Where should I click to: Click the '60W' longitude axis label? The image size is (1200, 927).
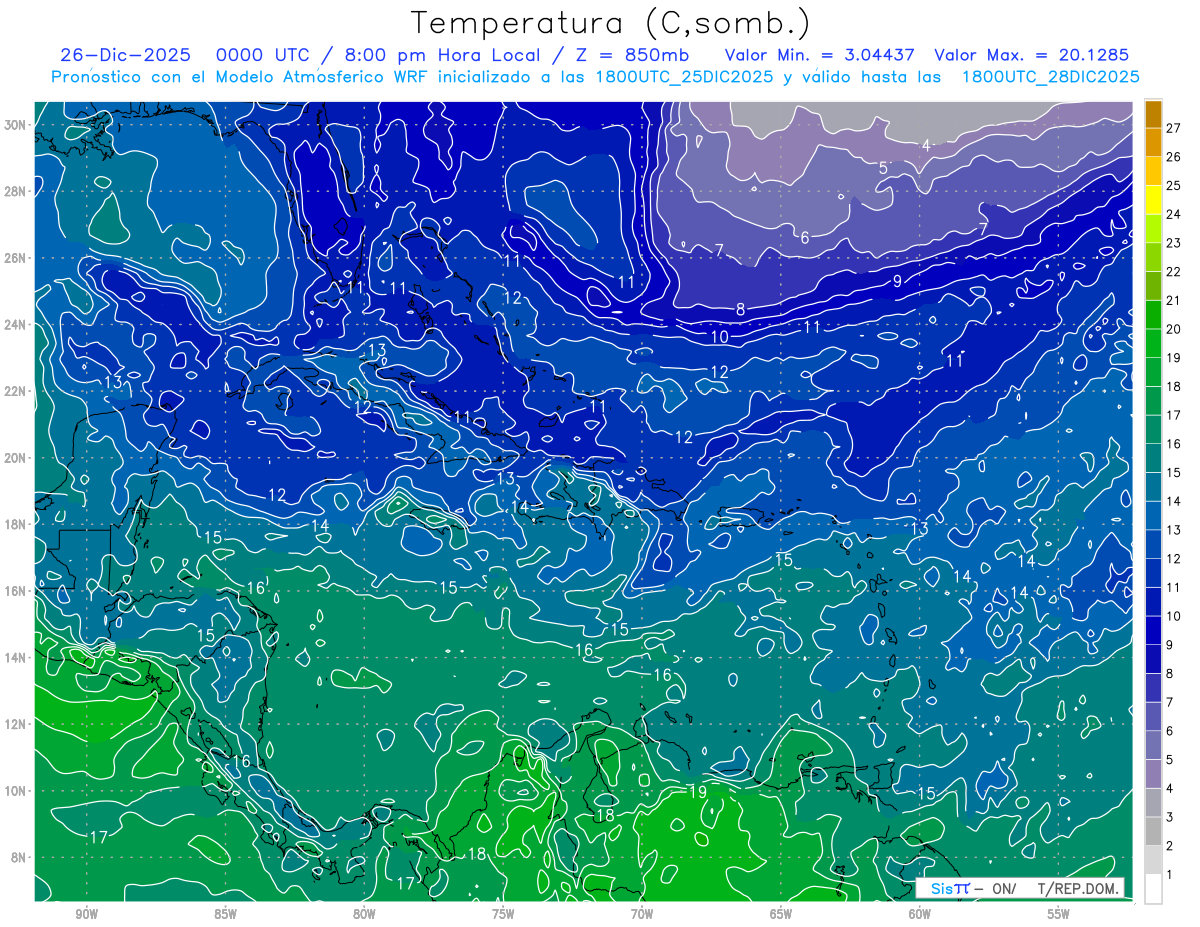click(x=920, y=914)
